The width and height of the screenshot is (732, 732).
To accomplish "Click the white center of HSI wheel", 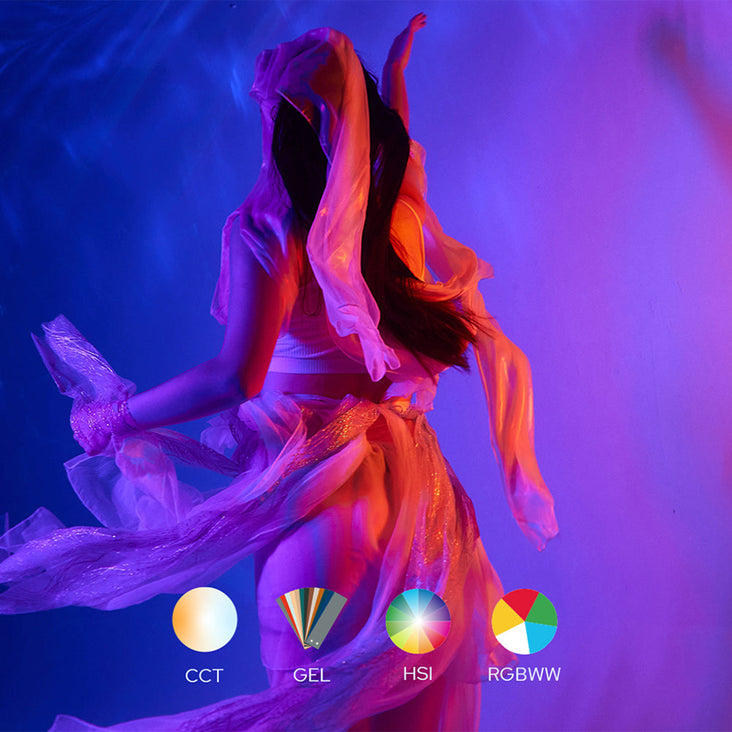I will tap(418, 621).
